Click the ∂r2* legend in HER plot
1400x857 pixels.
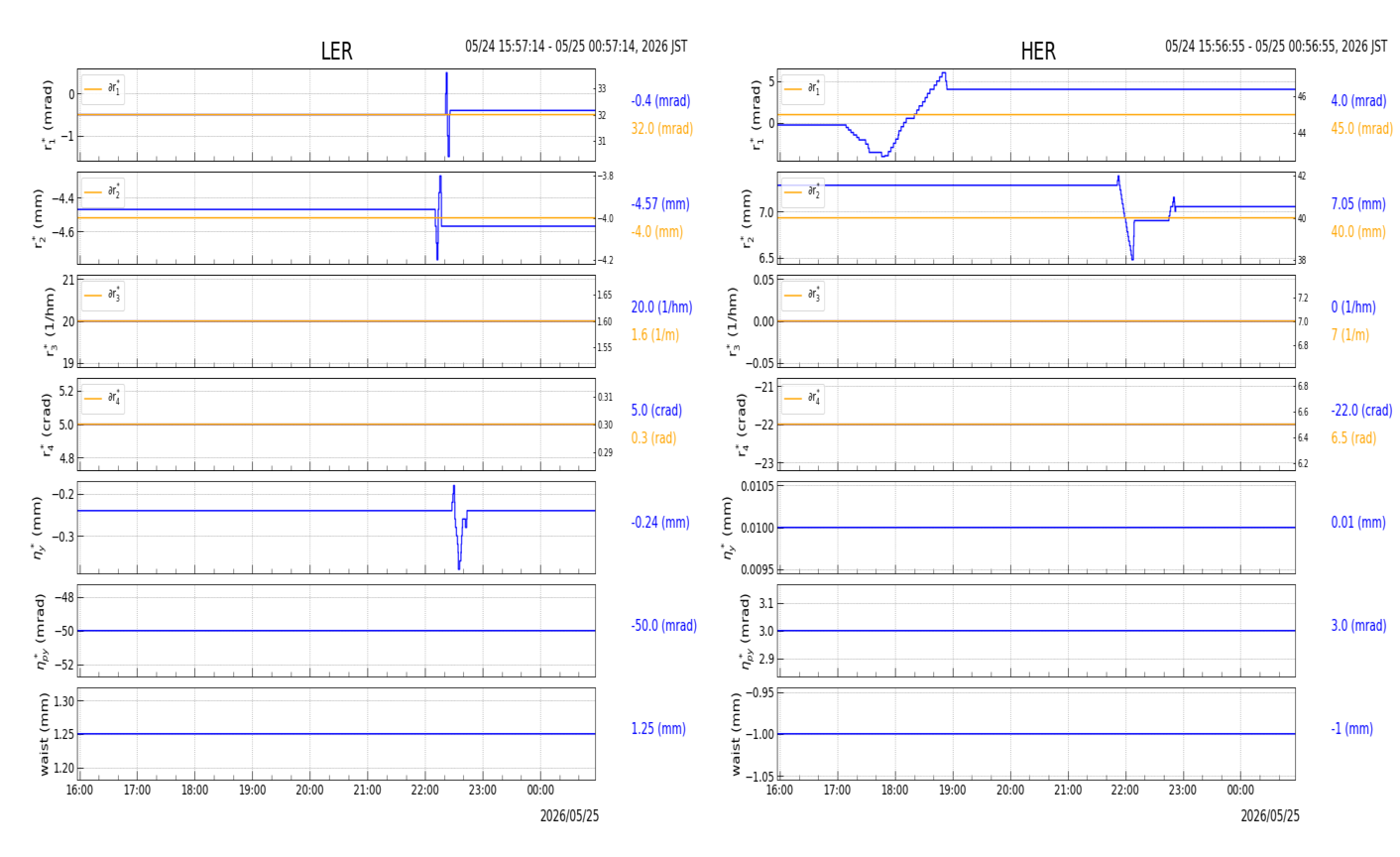tap(803, 191)
